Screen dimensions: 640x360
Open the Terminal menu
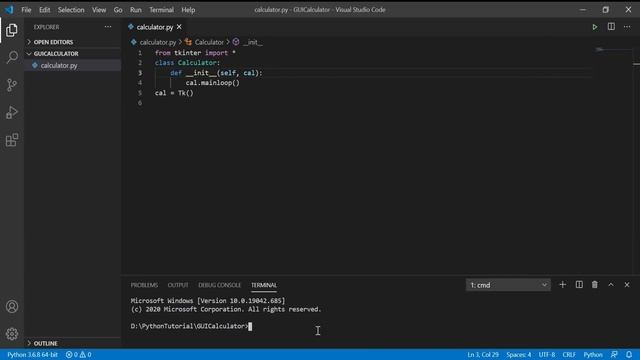pos(161,9)
